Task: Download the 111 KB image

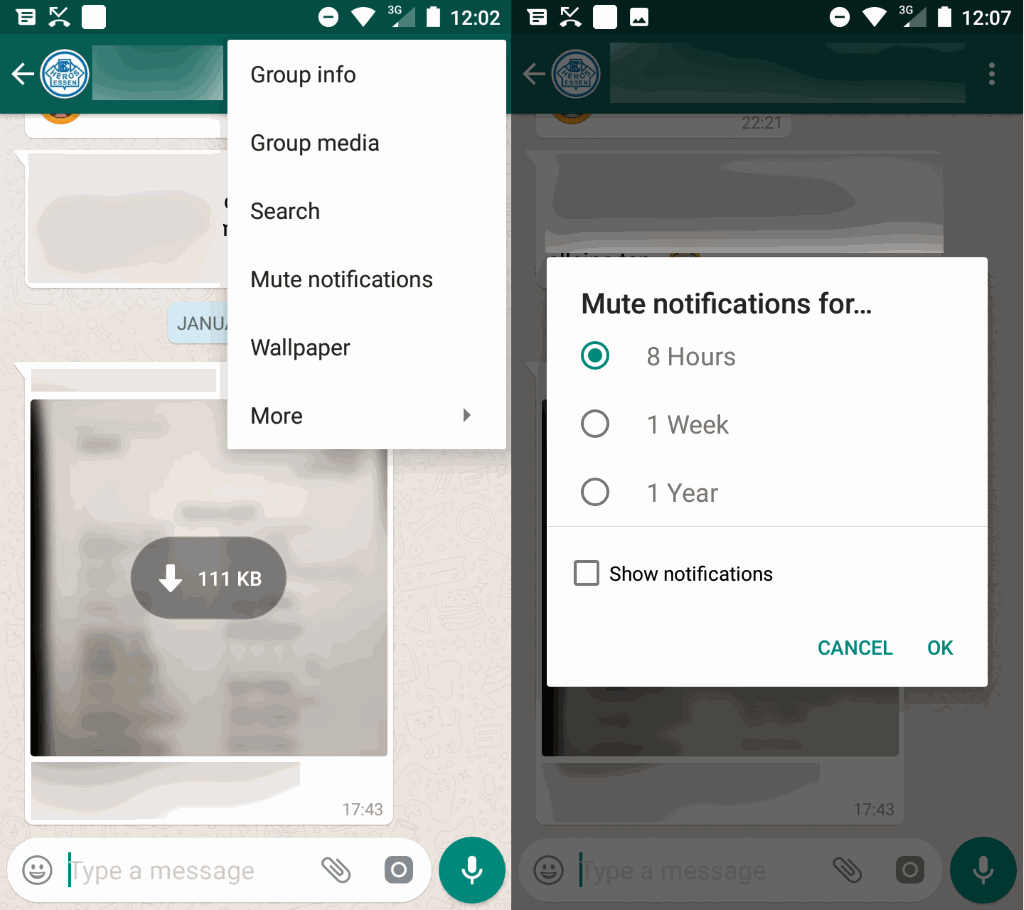Action: (208, 578)
